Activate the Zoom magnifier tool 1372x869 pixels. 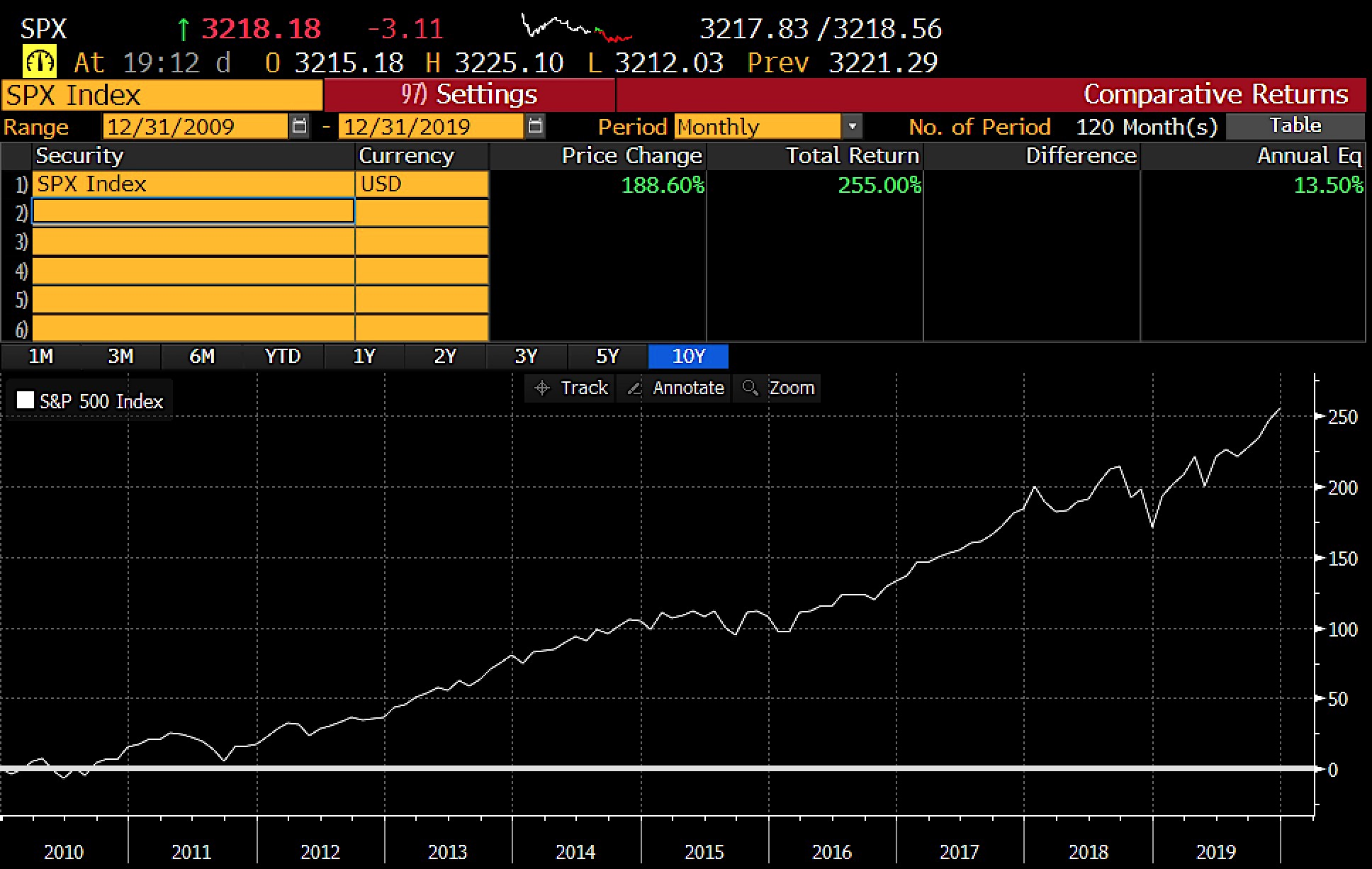coord(778,388)
